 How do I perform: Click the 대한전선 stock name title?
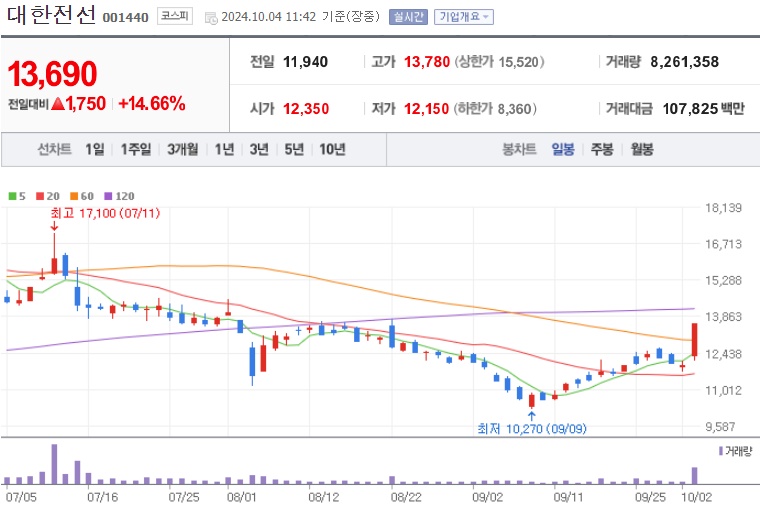[x=51, y=15]
